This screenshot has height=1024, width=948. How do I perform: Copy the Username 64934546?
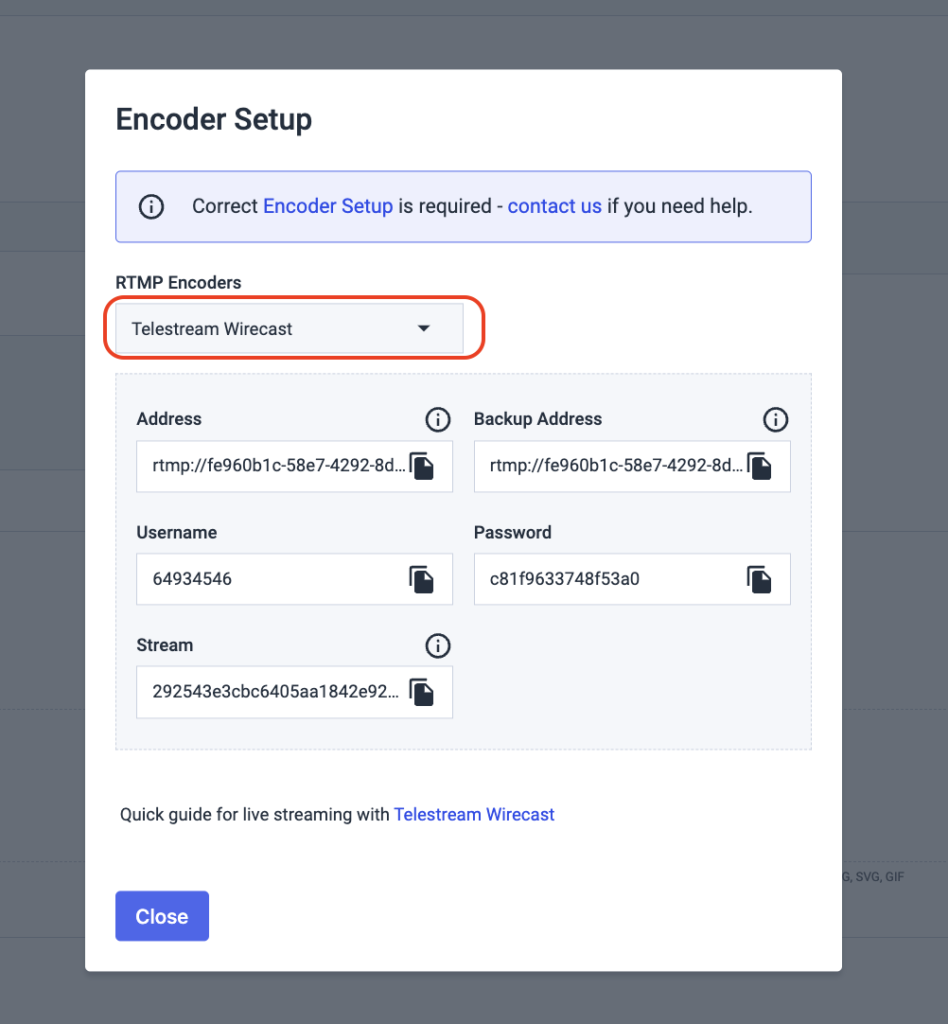pyautogui.click(x=421, y=579)
